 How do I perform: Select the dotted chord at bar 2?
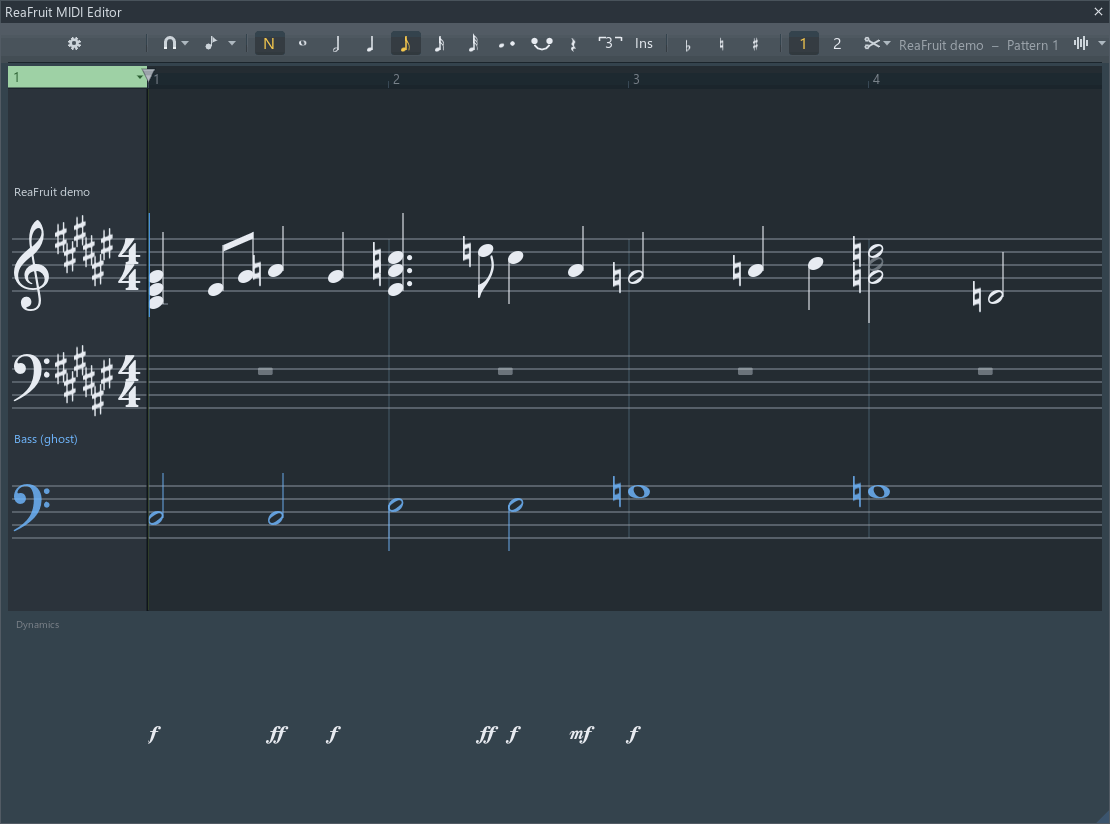(x=394, y=271)
